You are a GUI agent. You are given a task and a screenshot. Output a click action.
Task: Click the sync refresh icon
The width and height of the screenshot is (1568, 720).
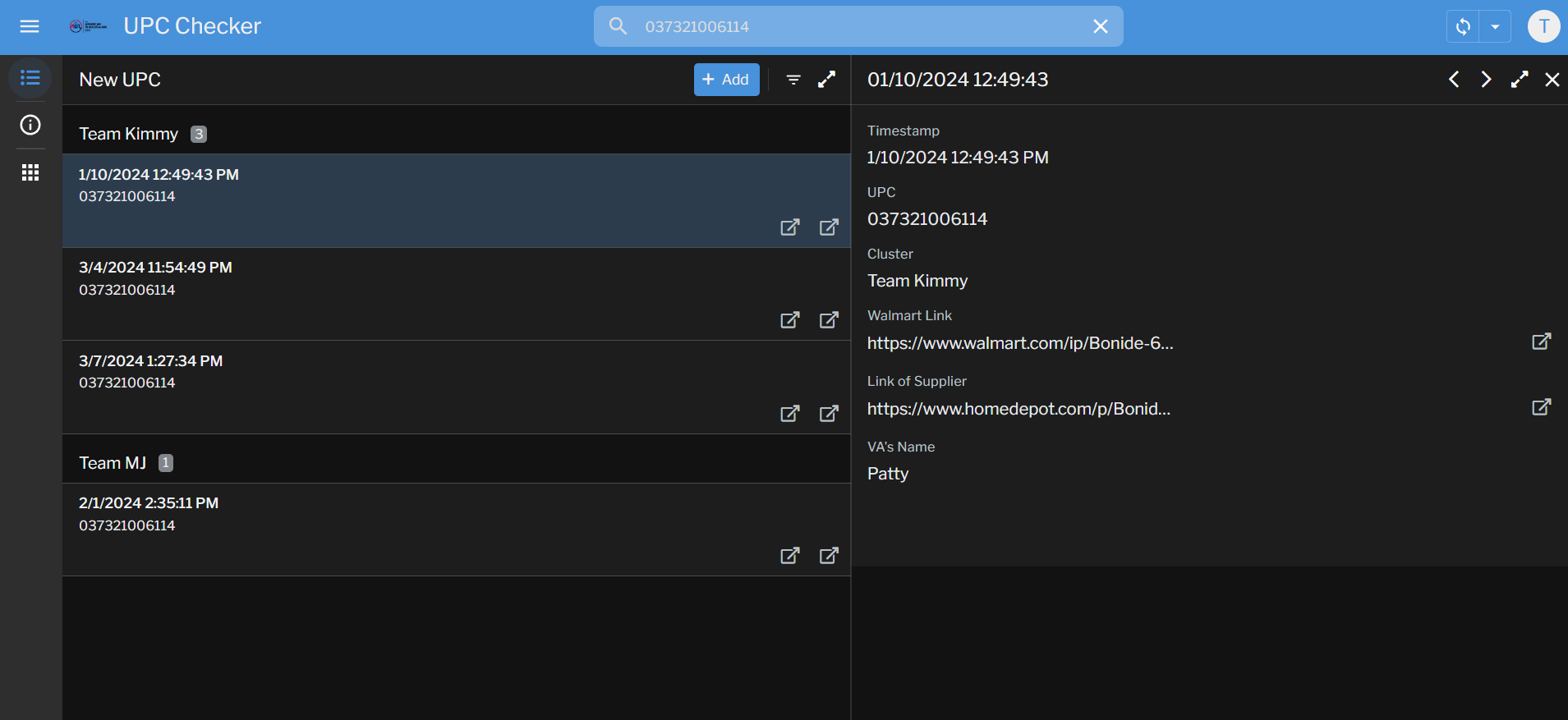(x=1463, y=27)
